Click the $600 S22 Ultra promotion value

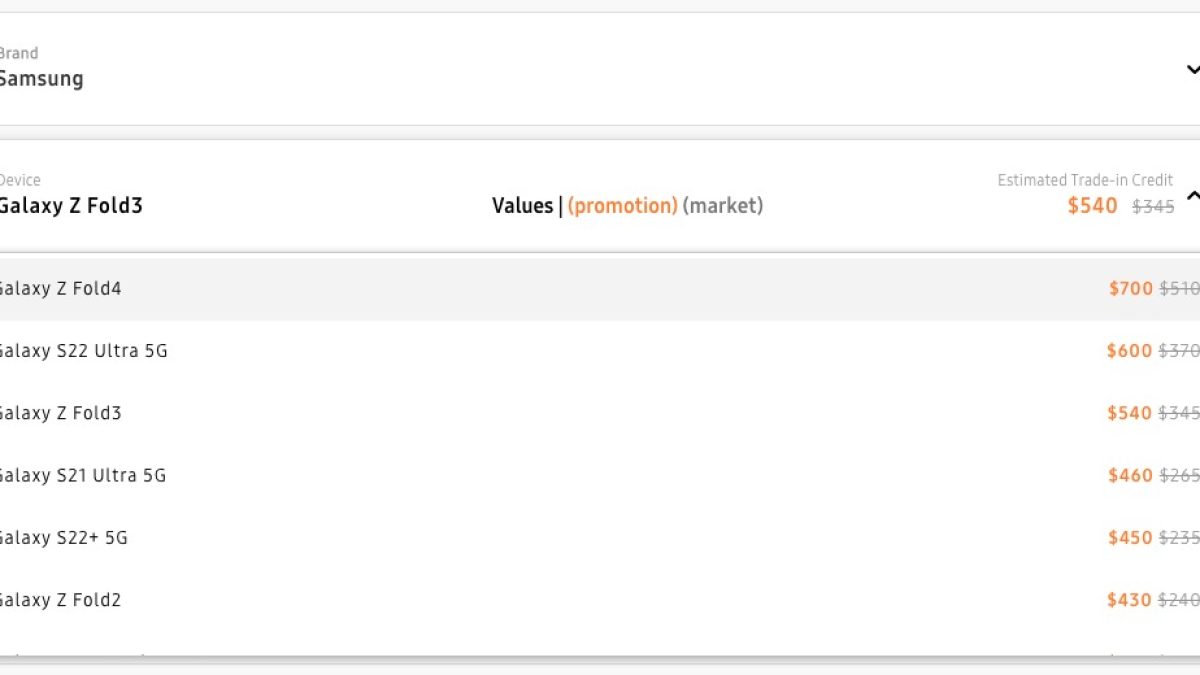coord(1129,351)
